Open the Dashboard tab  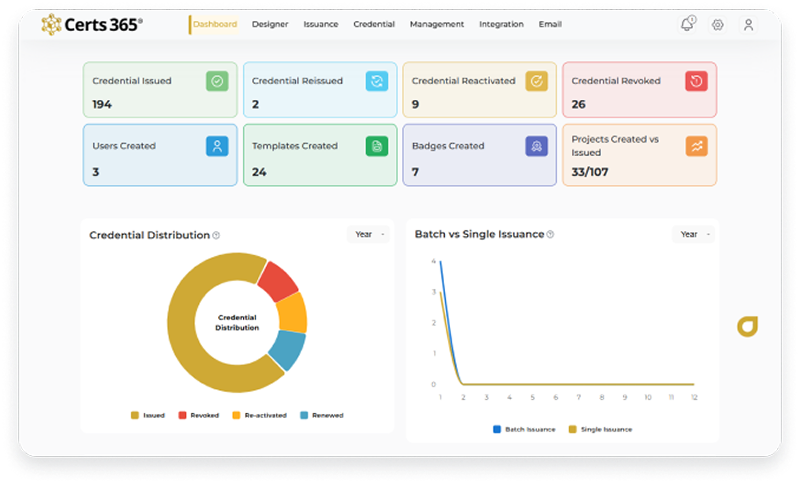pyautogui.click(x=215, y=24)
